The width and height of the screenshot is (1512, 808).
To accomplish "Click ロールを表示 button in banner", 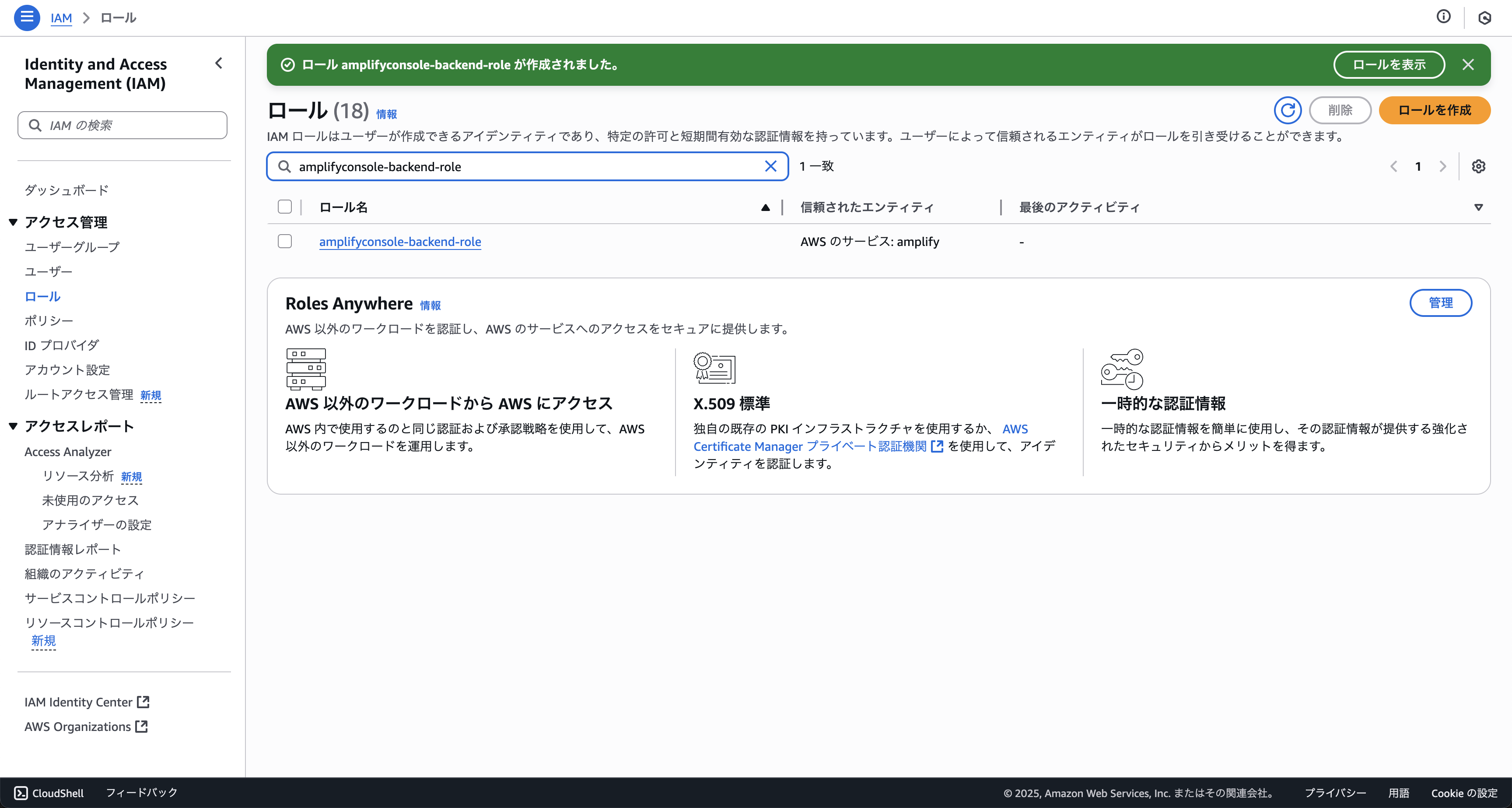I will pos(1389,65).
